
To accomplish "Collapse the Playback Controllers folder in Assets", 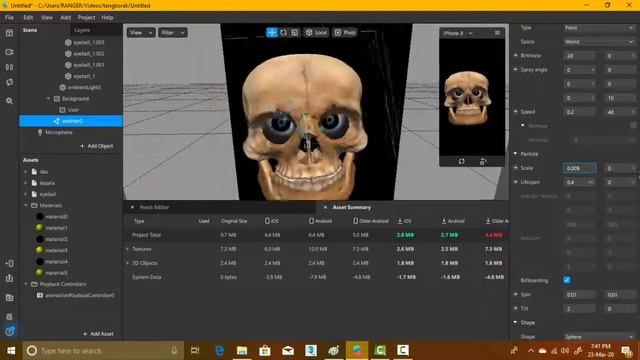I will click(26, 284).
